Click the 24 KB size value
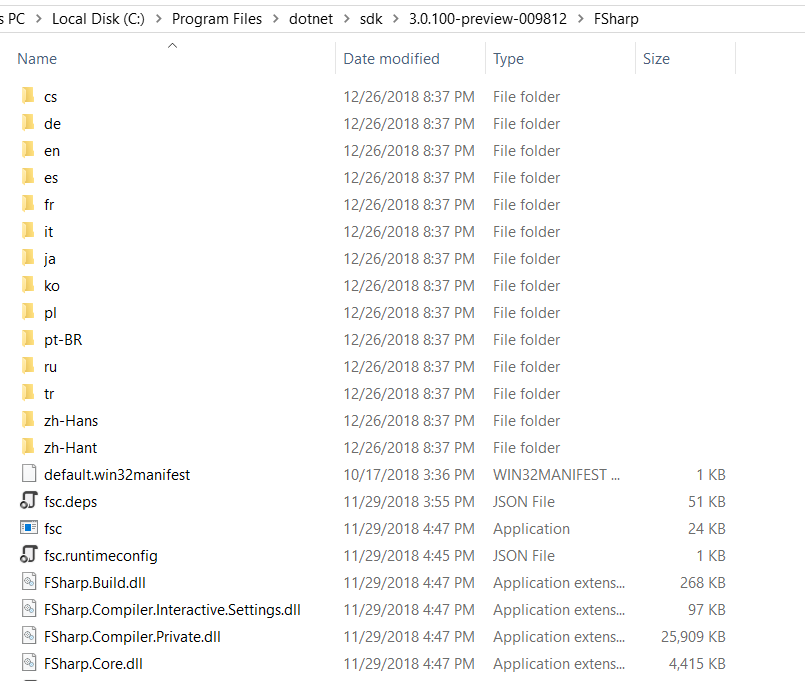 click(x=707, y=528)
